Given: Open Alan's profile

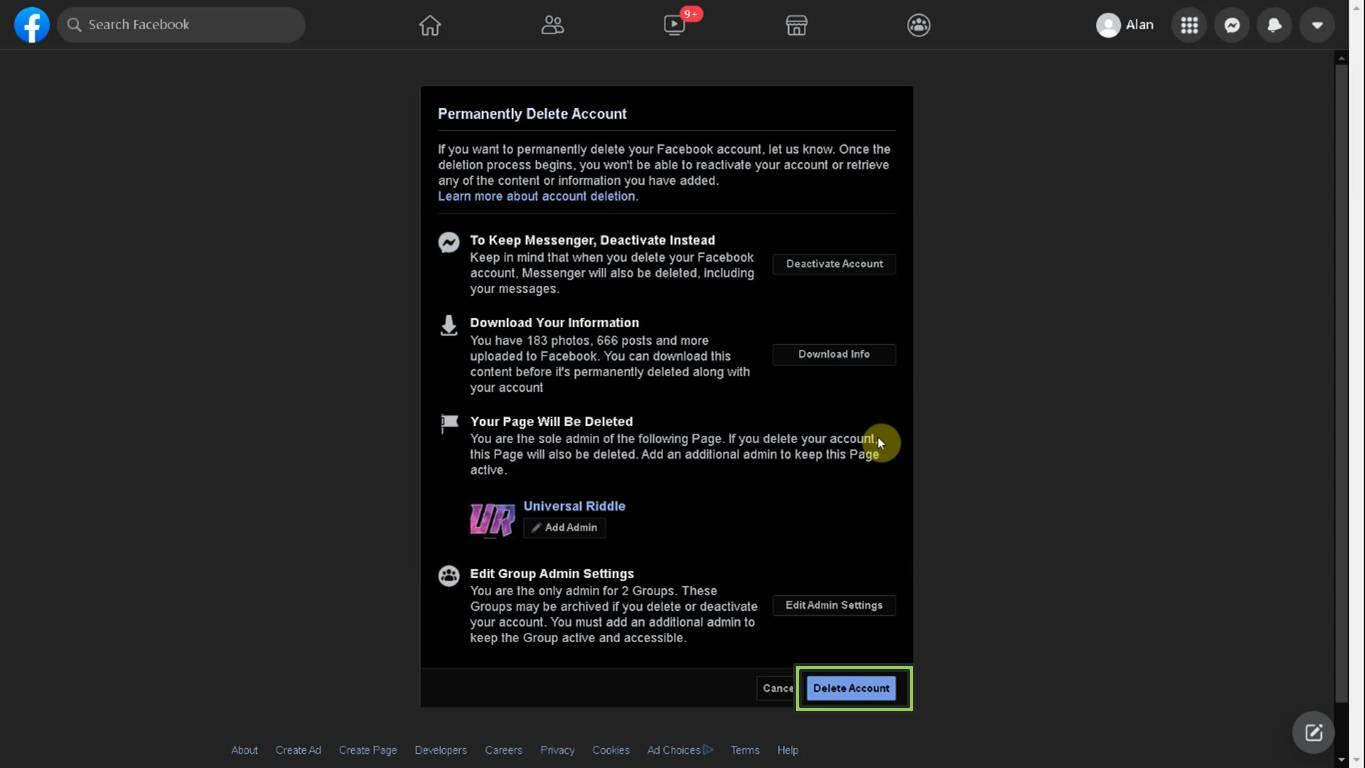Looking at the screenshot, I should tap(1126, 25).
